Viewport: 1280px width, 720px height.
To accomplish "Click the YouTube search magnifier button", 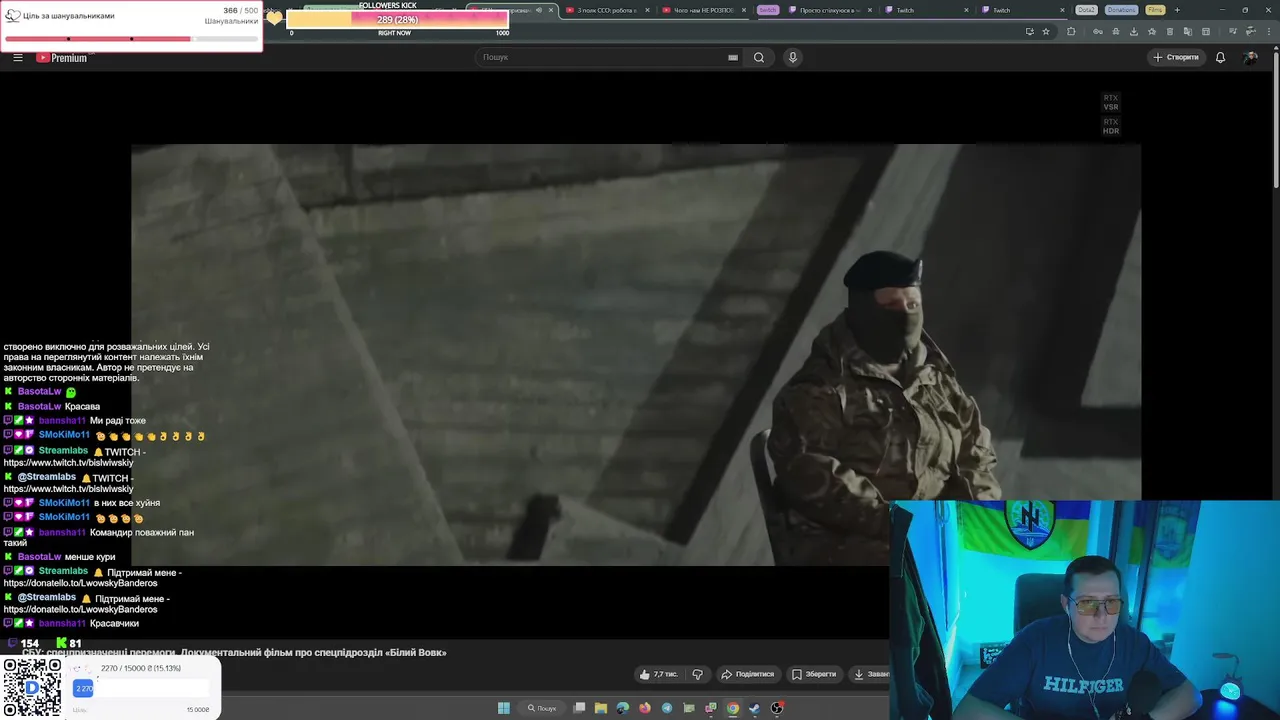I will pyautogui.click(x=759, y=57).
